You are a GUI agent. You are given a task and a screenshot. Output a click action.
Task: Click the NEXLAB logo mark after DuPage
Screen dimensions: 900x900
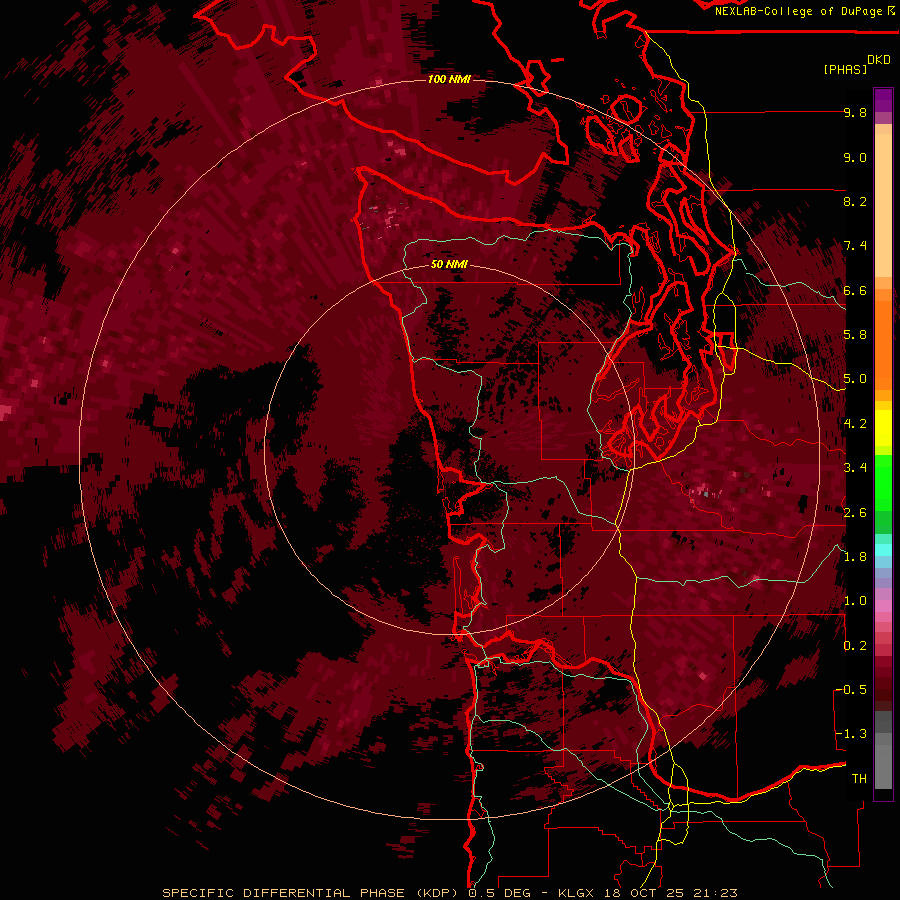tap(891, 10)
